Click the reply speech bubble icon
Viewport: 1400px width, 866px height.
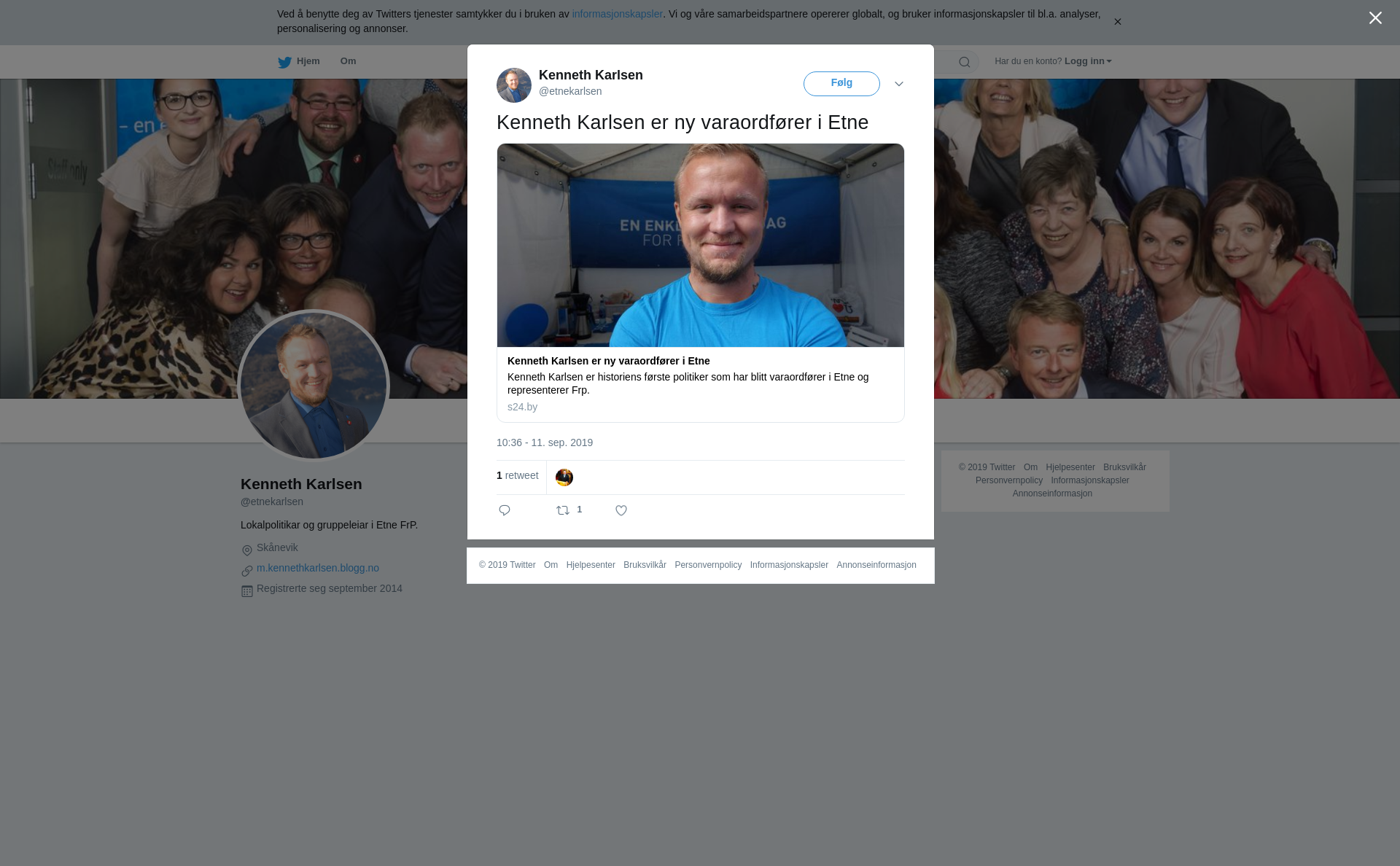click(x=505, y=510)
